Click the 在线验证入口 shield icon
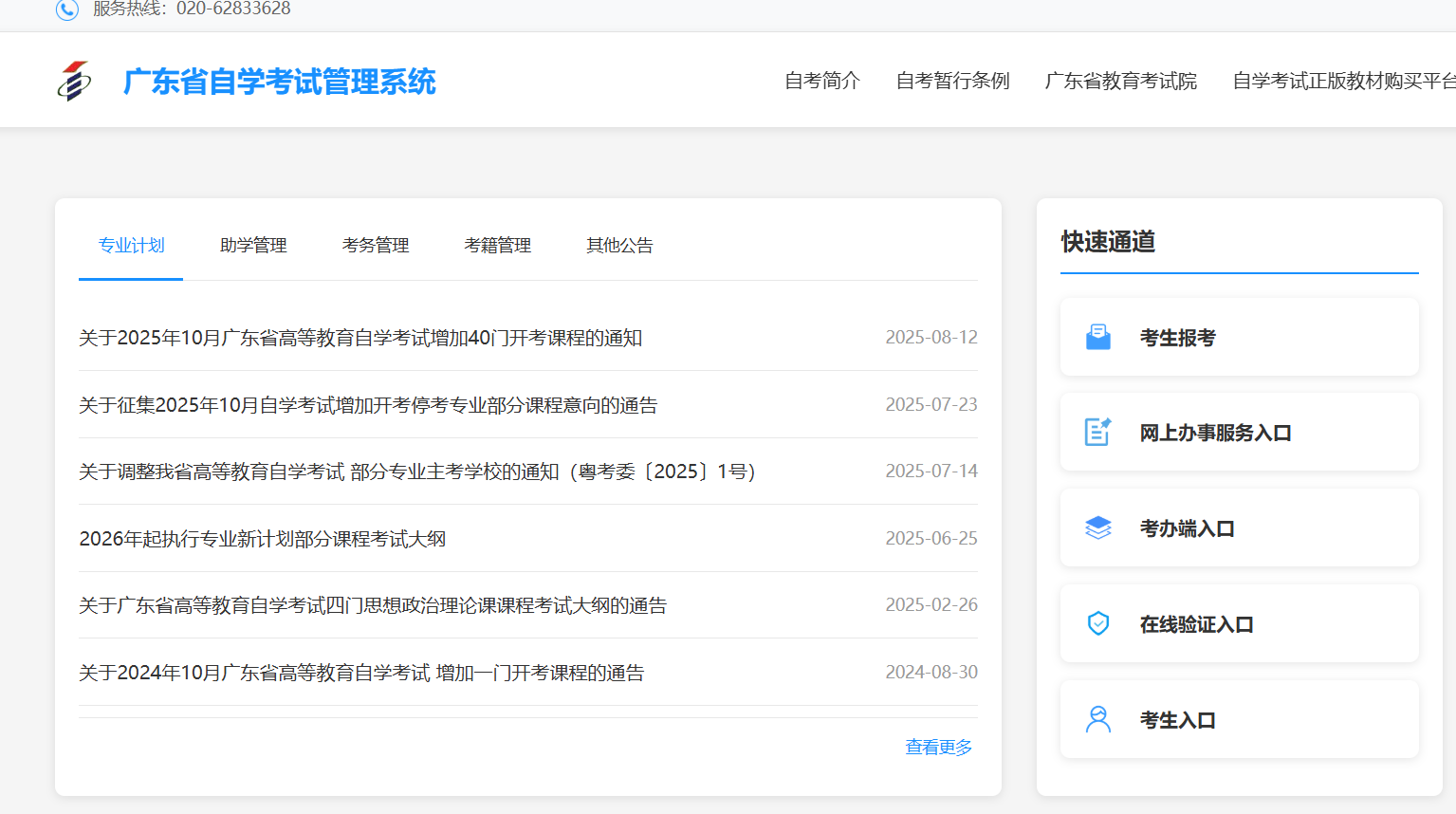Screen dimensions: 1456x814 point(1097,623)
